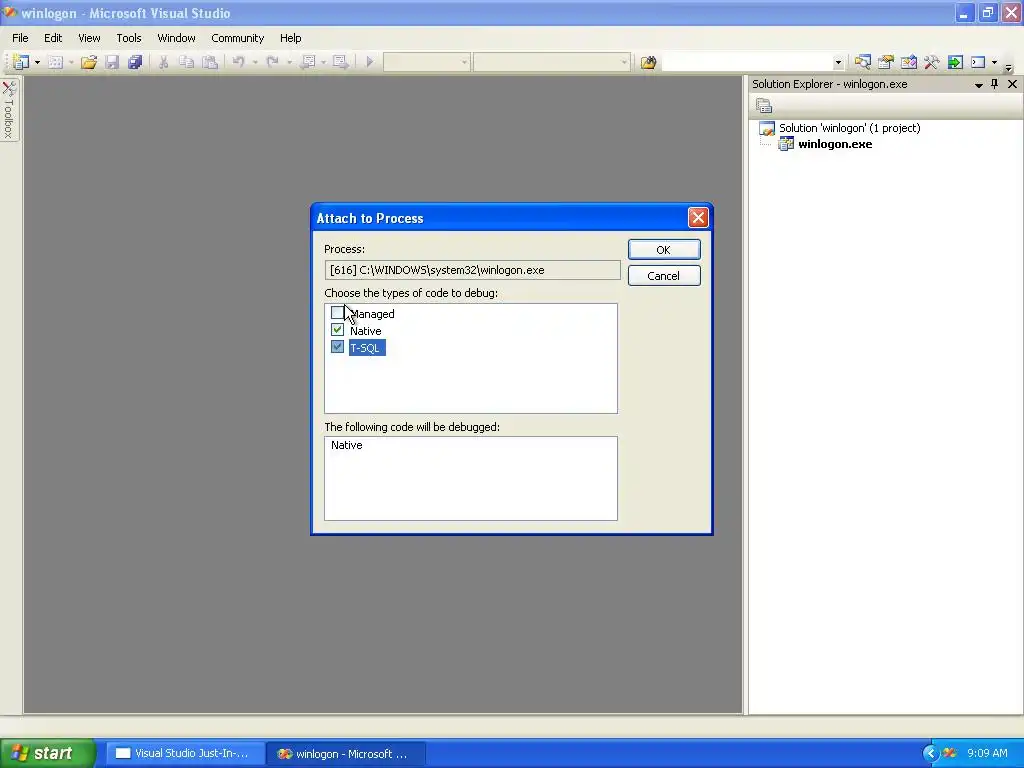Open the Edit menu
This screenshot has height=768, width=1024.
pos(53,38)
